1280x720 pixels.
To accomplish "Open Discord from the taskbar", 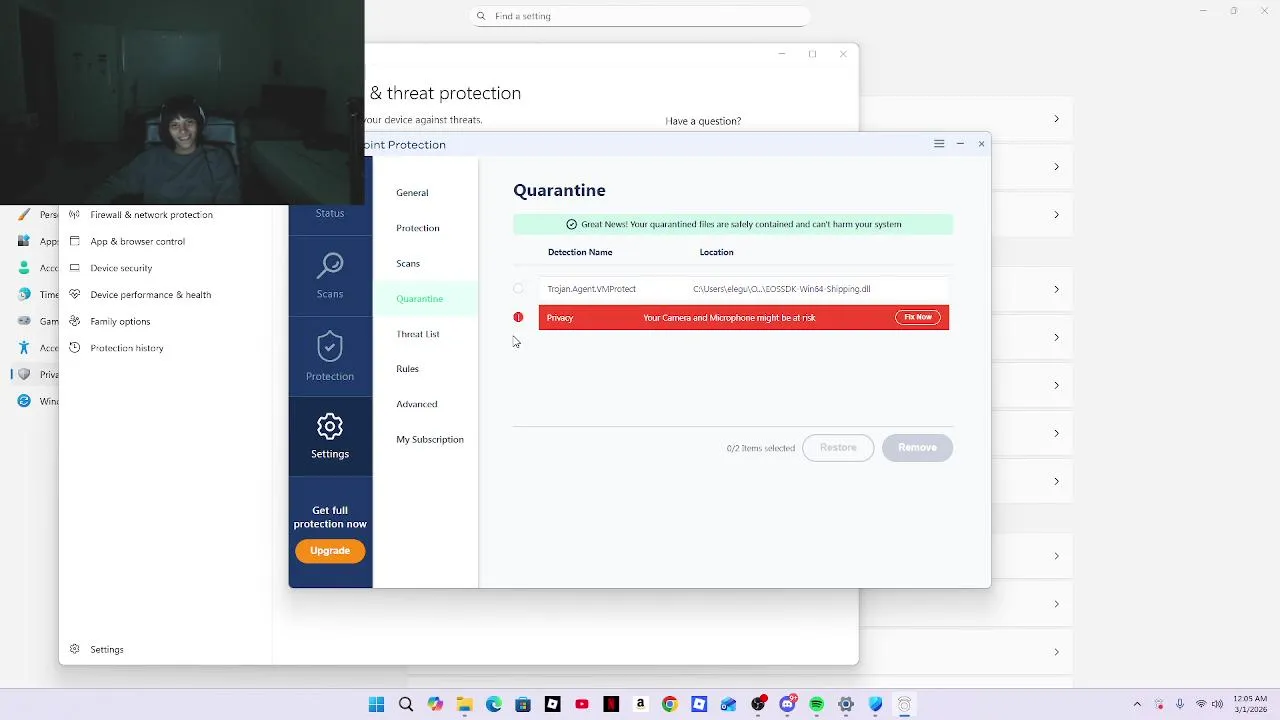I will coord(788,705).
